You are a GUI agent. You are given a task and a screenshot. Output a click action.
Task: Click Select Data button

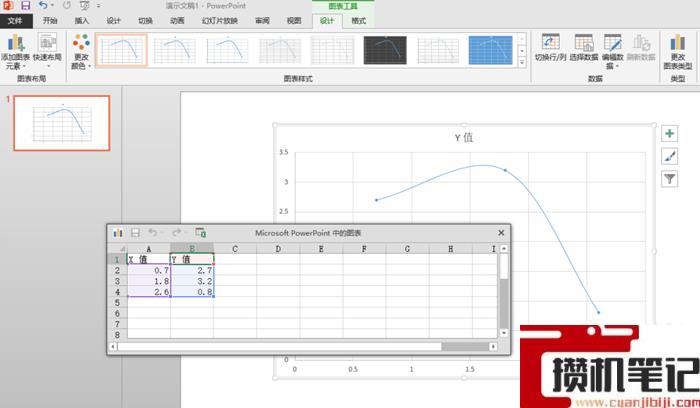583,48
